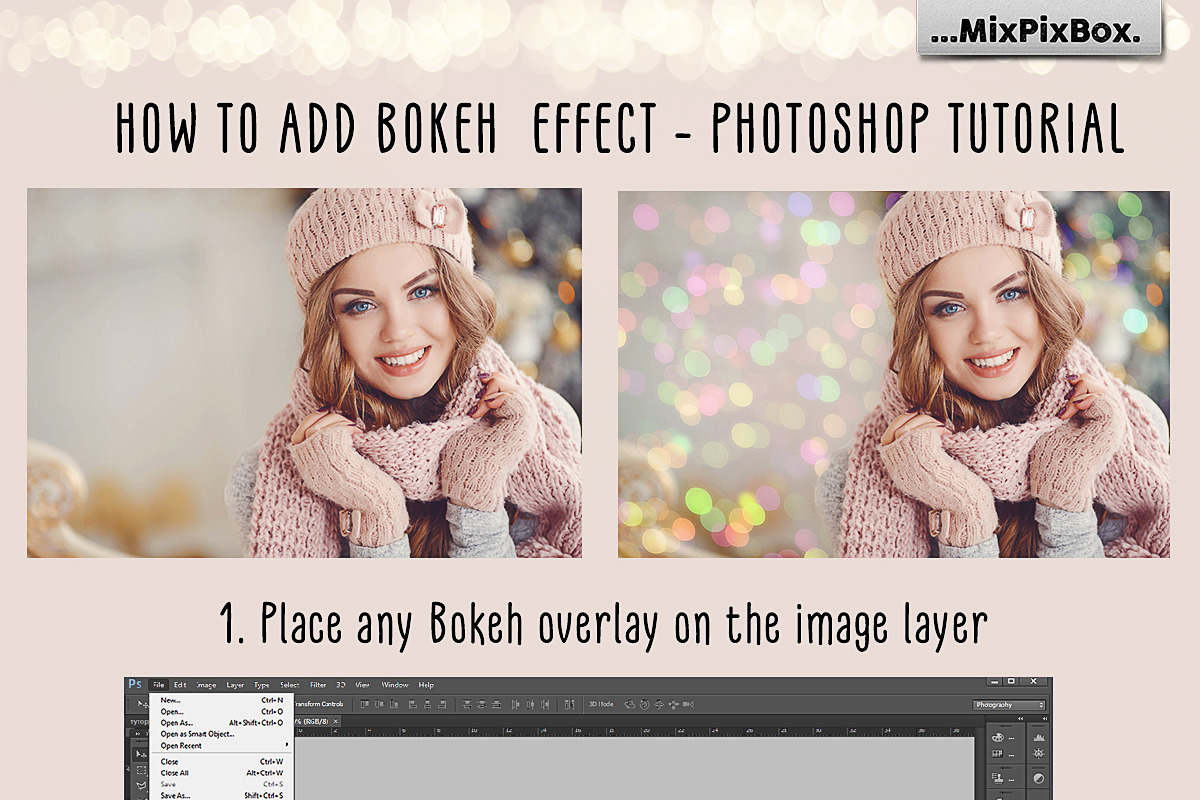The width and height of the screenshot is (1200, 800).
Task: Open the Edit menu
Action: (x=180, y=685)
